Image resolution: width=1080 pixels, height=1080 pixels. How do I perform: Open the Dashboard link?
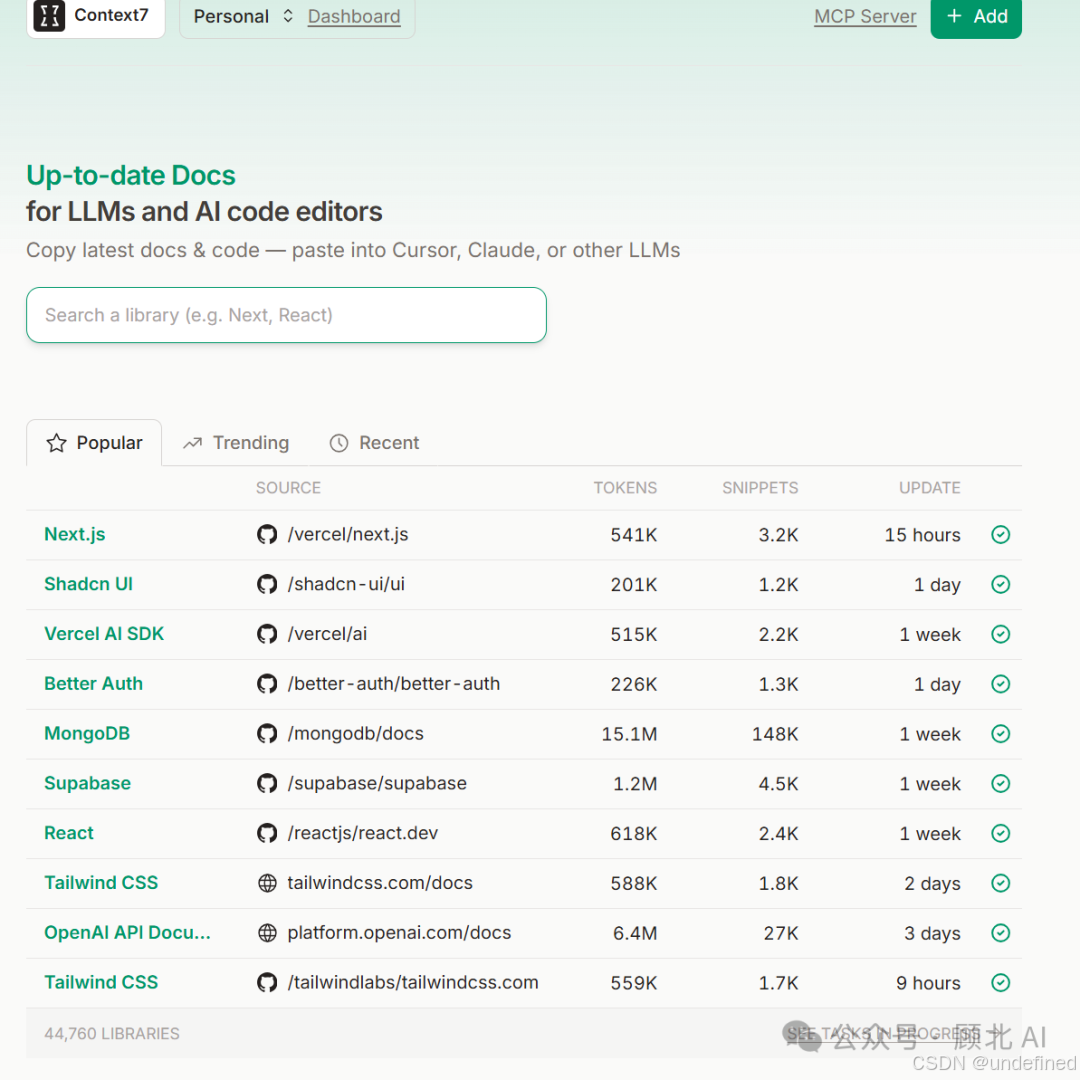point(353,16)
